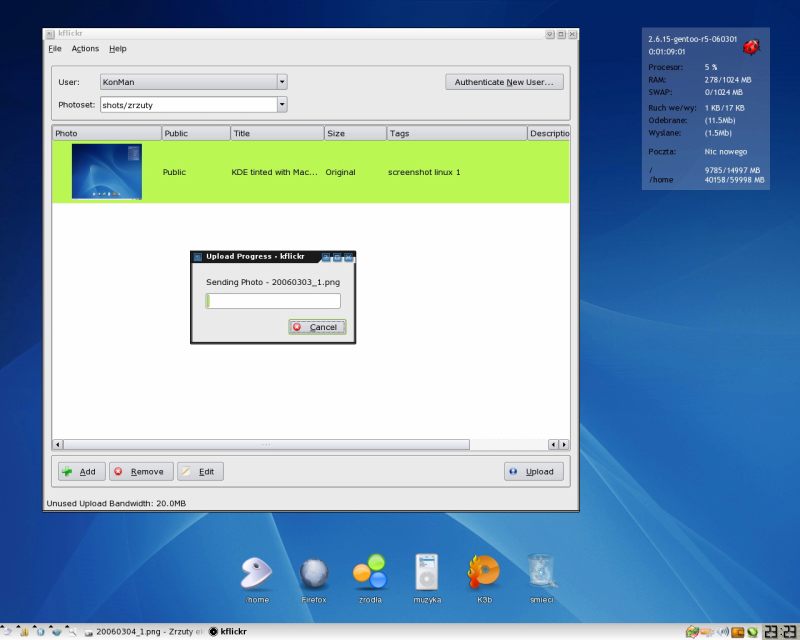The width and height of the screenshot is (800, 640).
Task: Click Remove photo button
Action: 141,472
